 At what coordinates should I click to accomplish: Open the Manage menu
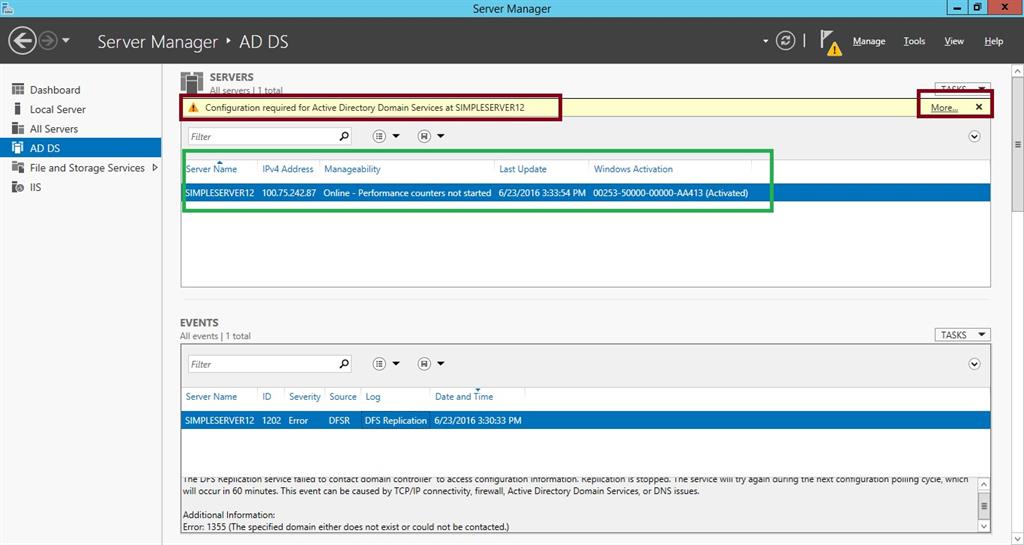click(x=869, y=41)
